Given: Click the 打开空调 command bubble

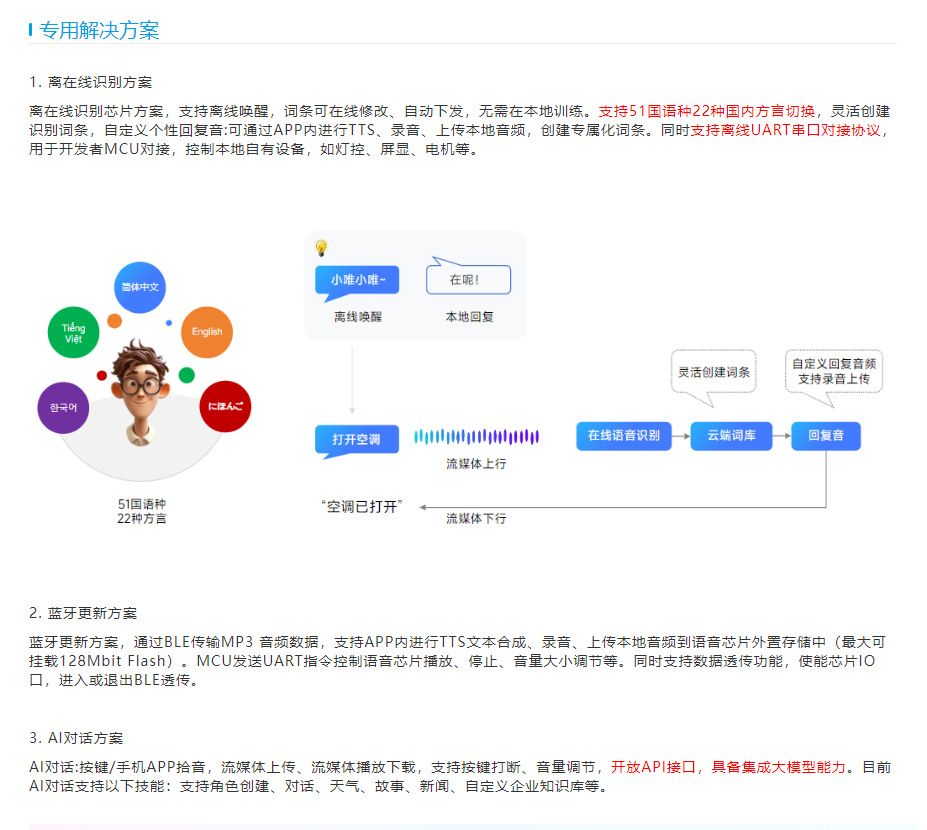Looking at the screenshot, I should click(356, 441).
